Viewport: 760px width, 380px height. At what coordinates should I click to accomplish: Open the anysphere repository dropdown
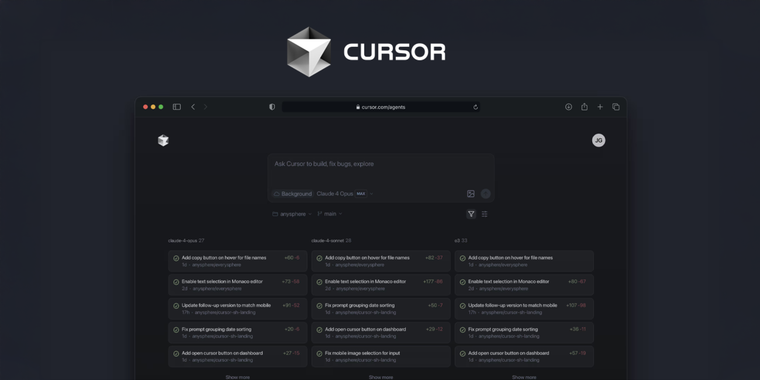point(292,214)
